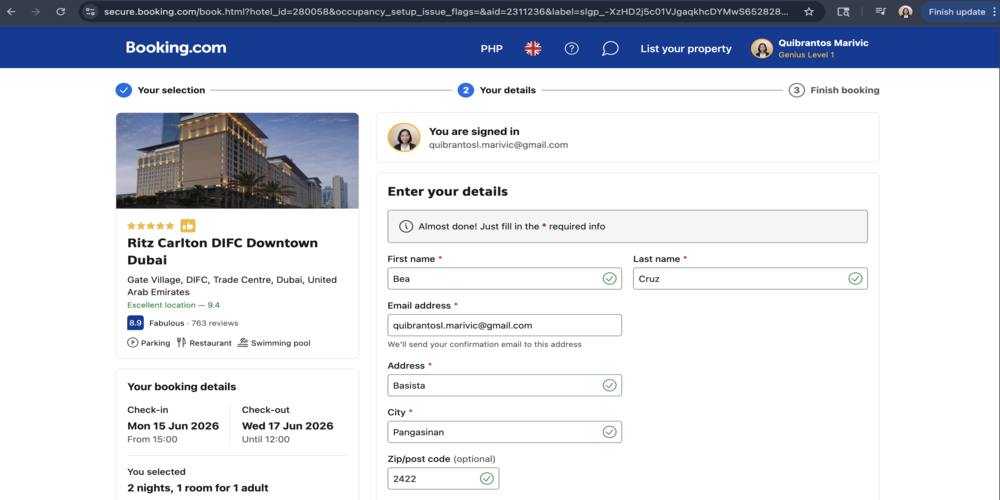The image size is (1000, 500).
Task: Click Finish update button in Chrome
Action: click(x=959, y=11)
